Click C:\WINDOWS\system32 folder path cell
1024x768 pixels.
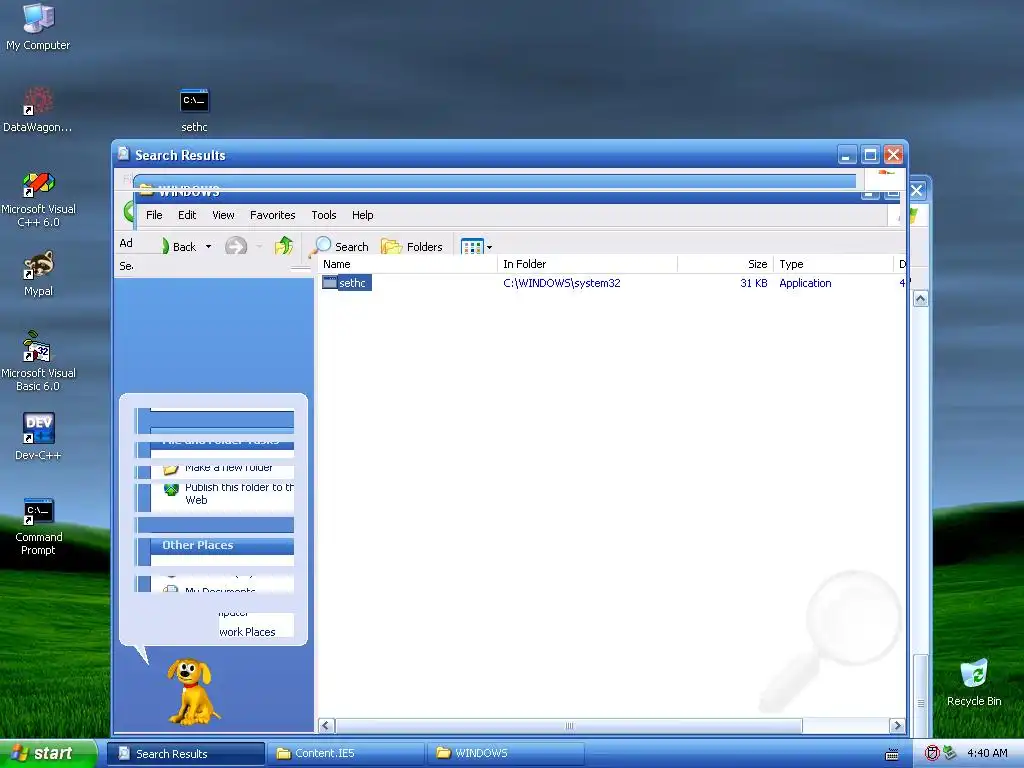coord(562,283)
